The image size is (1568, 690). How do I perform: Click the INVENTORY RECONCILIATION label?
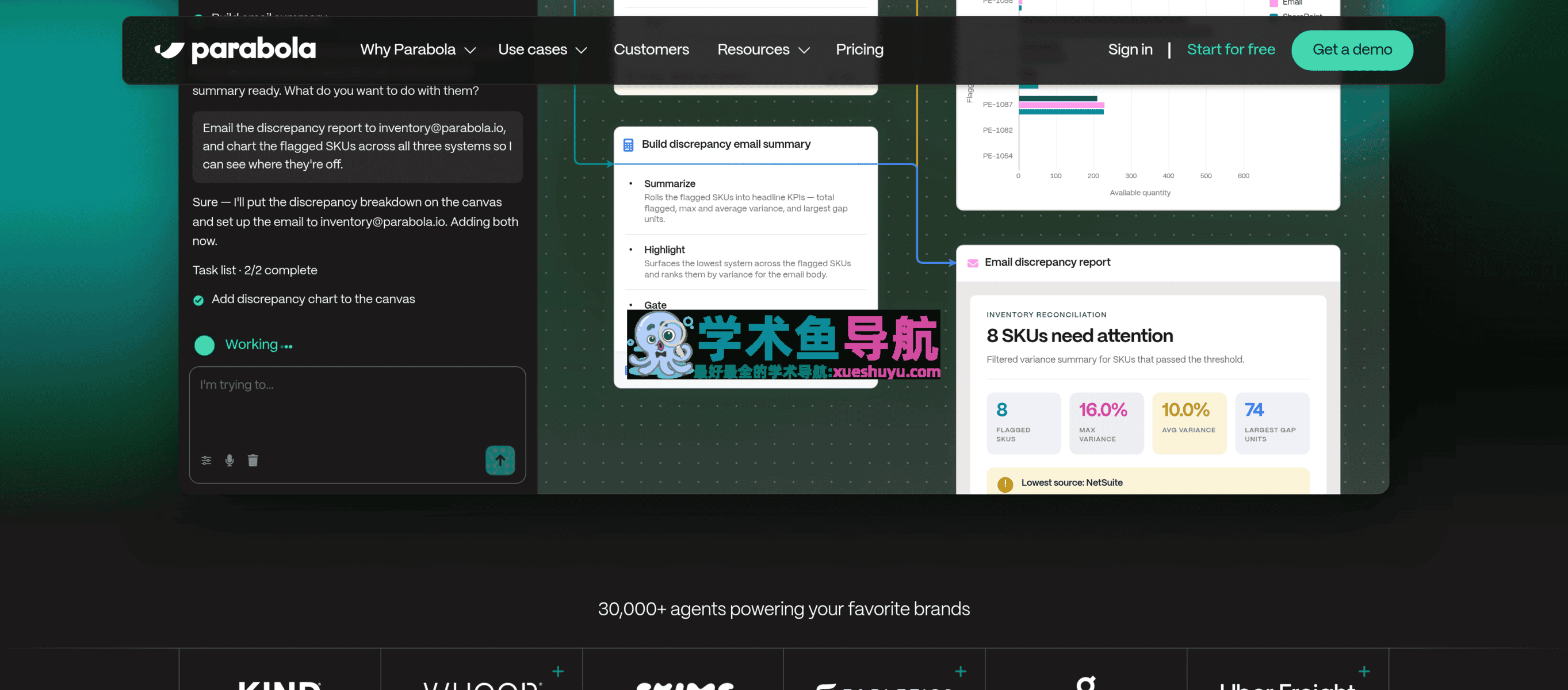tap(1046, 315)
